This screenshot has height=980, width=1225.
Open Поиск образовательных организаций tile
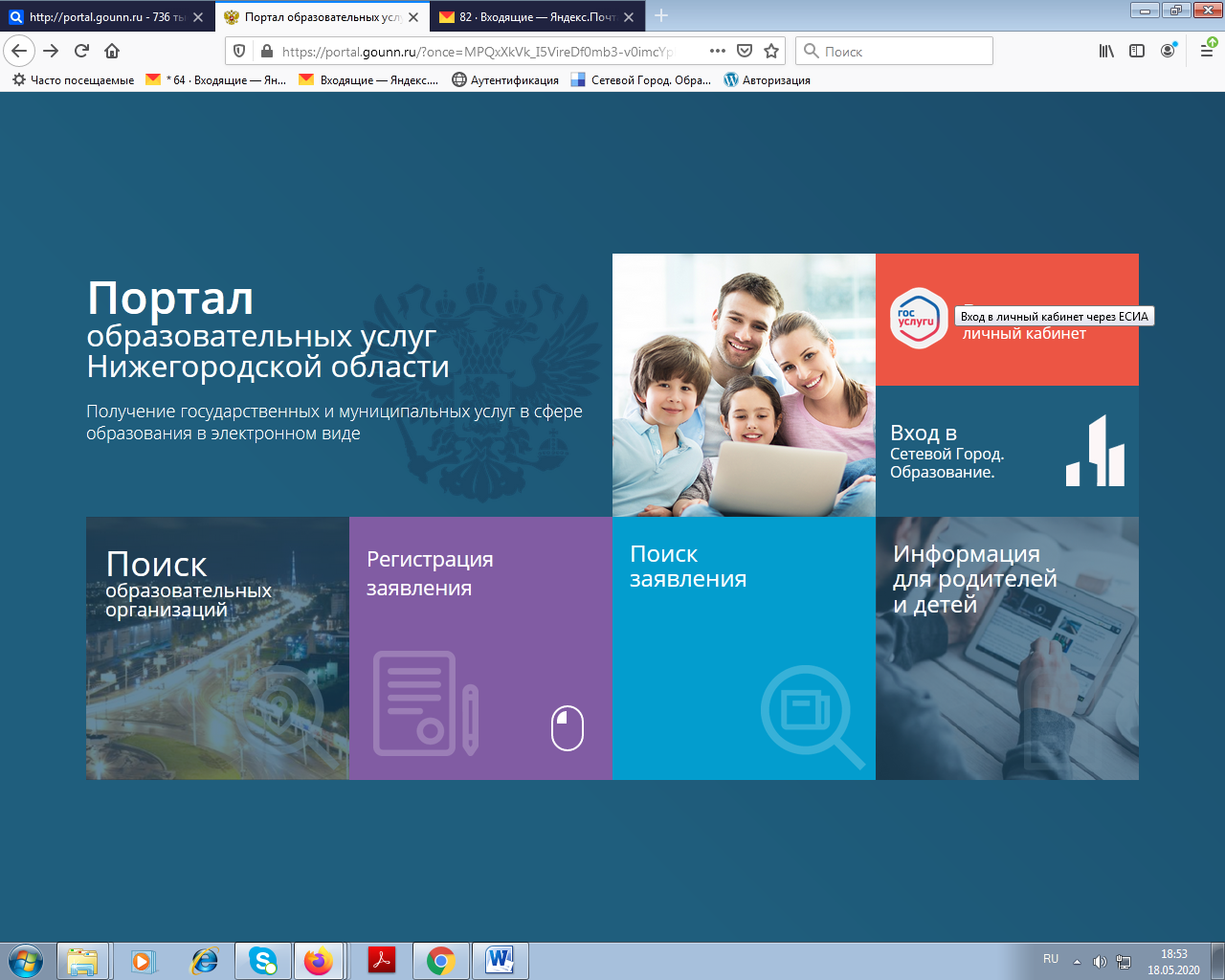pos(217,648)
